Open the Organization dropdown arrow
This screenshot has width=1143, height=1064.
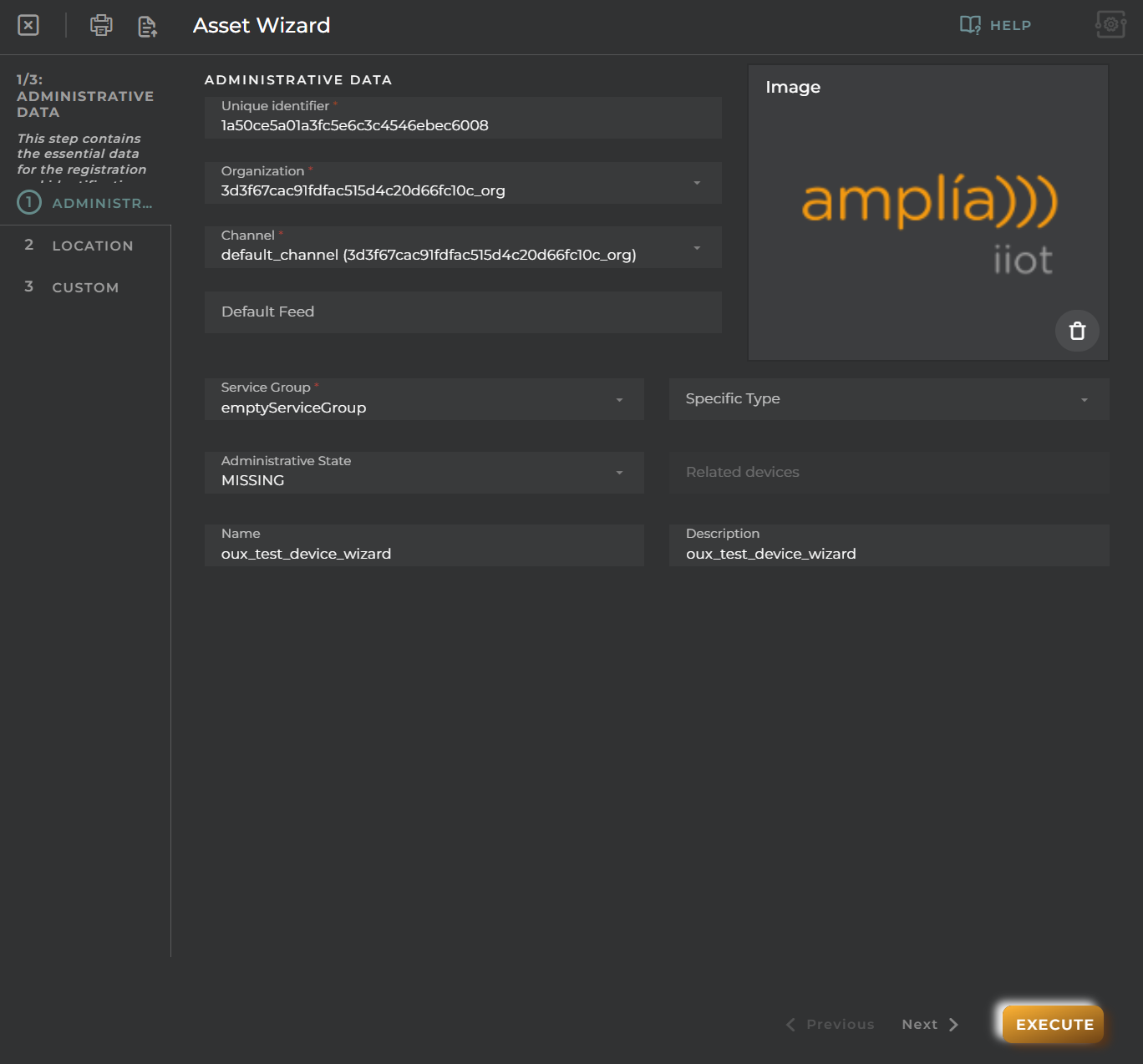697,183
